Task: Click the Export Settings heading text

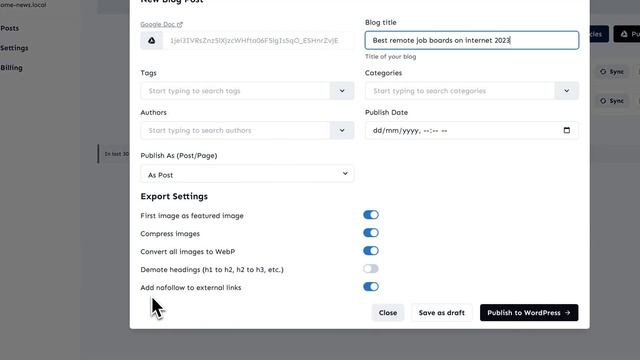Action: click(174, 196)
